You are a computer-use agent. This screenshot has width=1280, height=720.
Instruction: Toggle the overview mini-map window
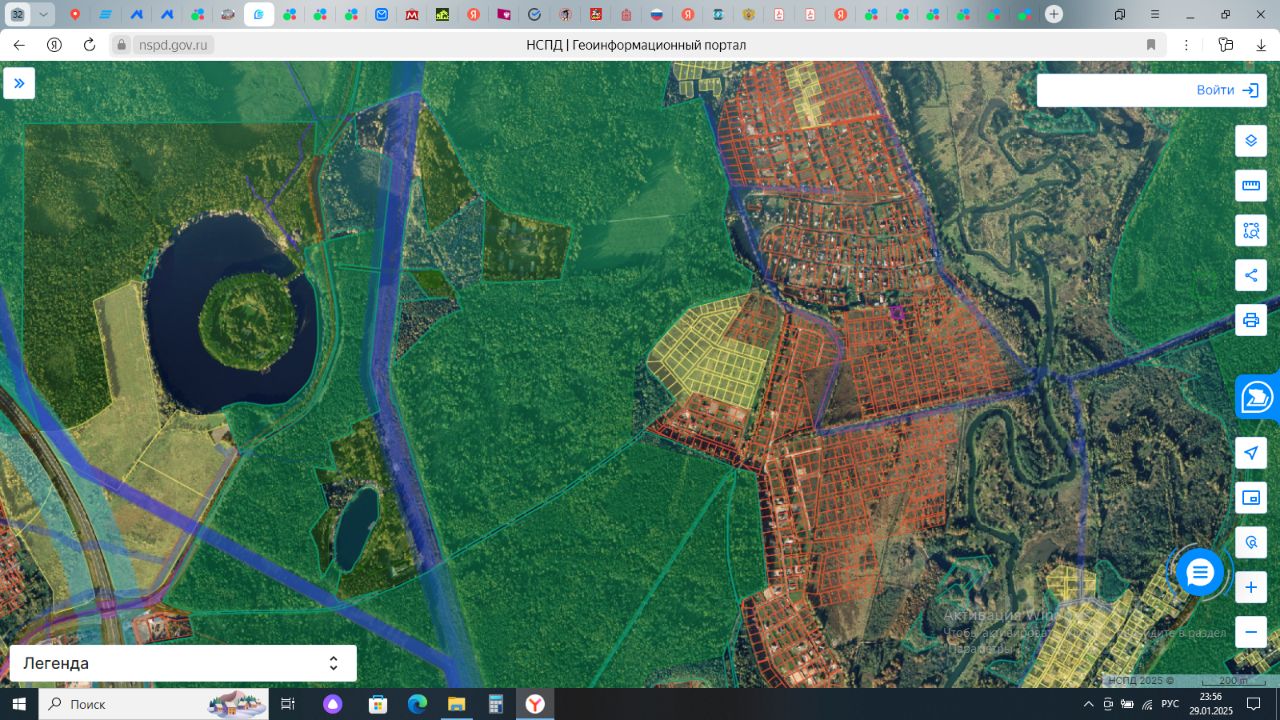1250,498
